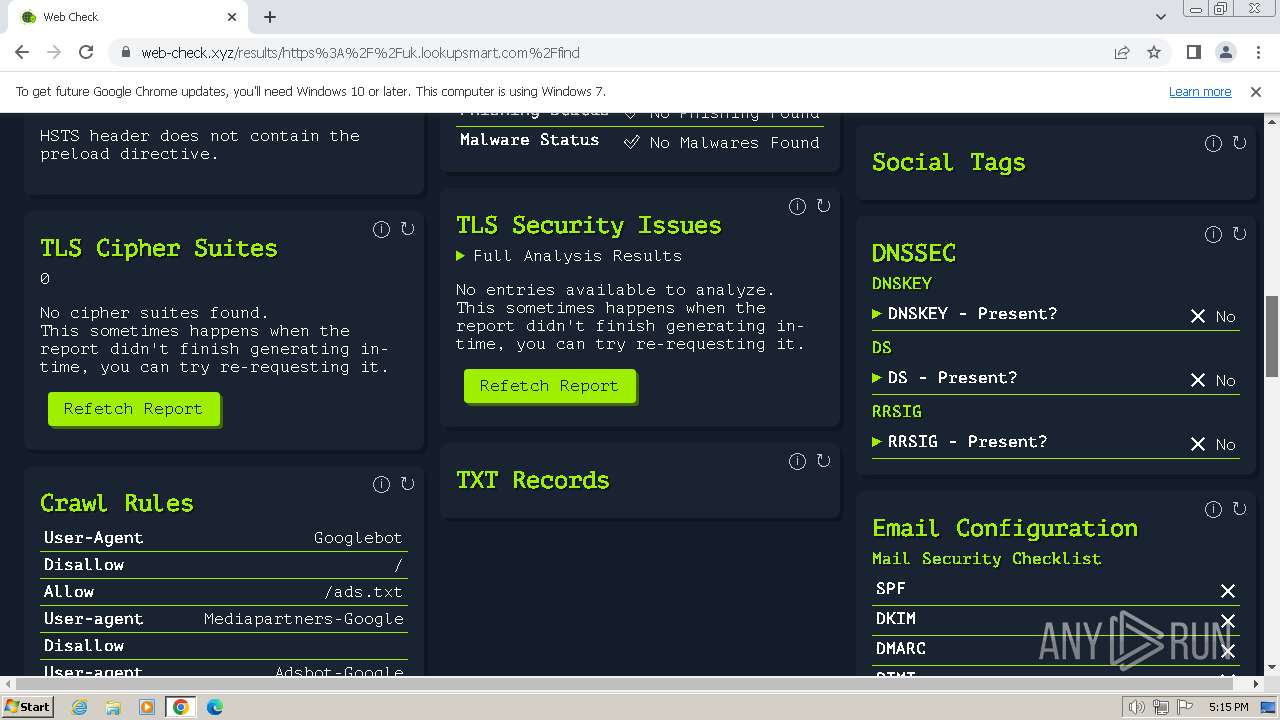The height and width of the screenshot is (720, 1280).
Task: Refetch report in TLS Security Issues
Action: coord(549,386)
